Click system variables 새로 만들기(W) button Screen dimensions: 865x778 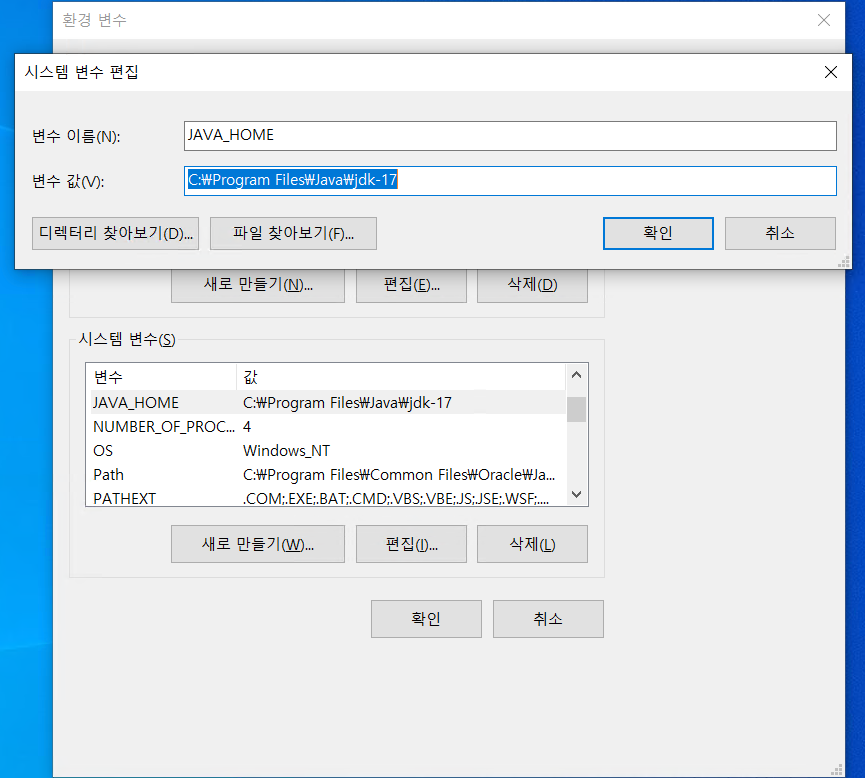coord(258,545)
